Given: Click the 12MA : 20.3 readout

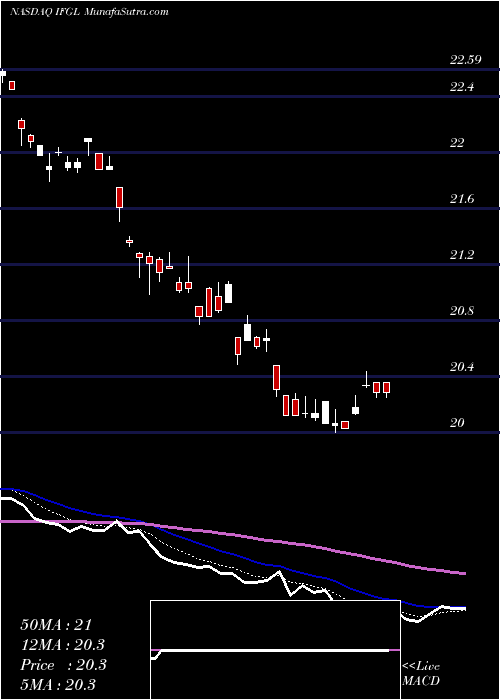Looking at the screenshot, I should [x=62, y=645].
